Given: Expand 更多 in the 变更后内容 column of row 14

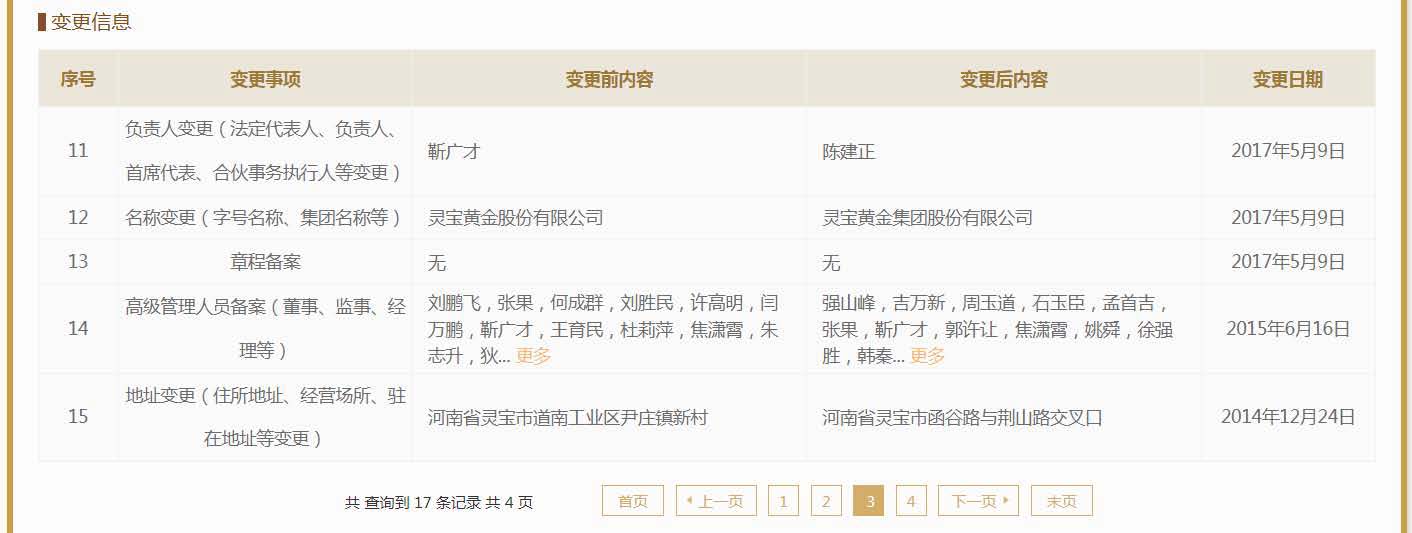Looking at the screenshot, I should click(x=927, y=356).
